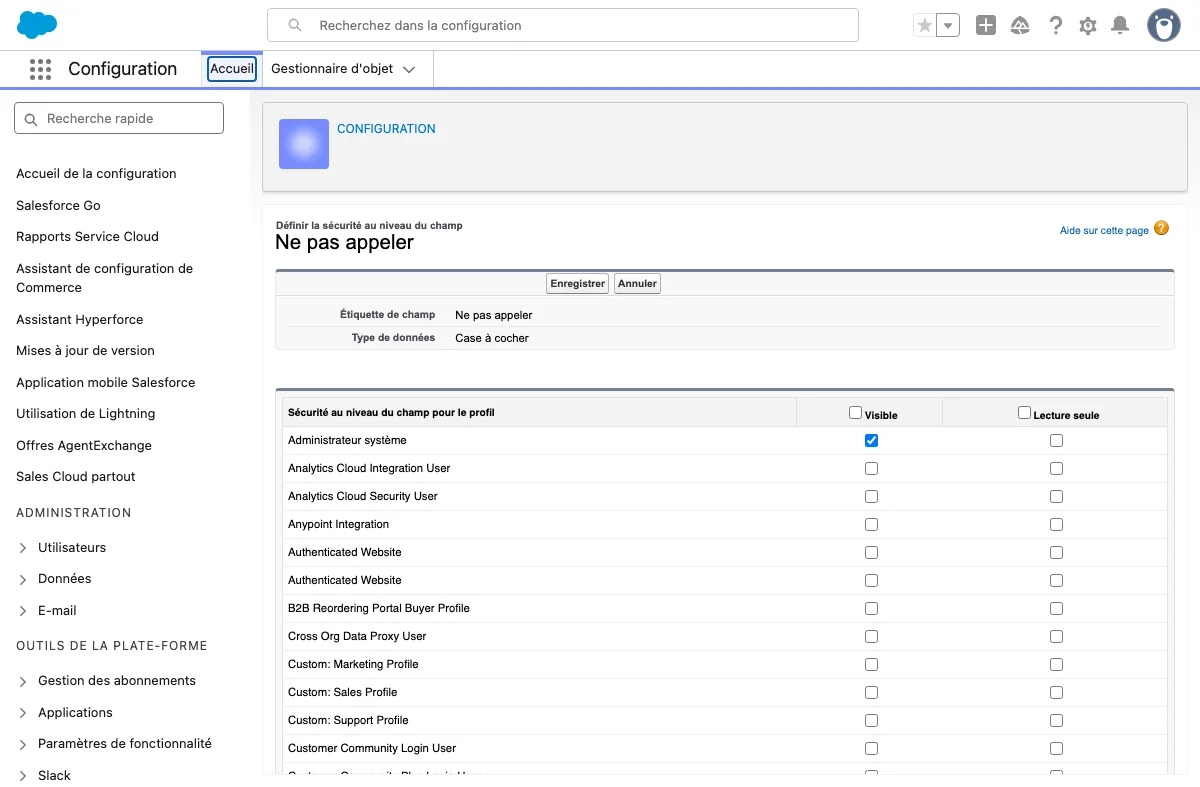Focus the Recherche rapide field
Image resolution: width=1200 pixels, height=787 pixels.
pos(119,118)
